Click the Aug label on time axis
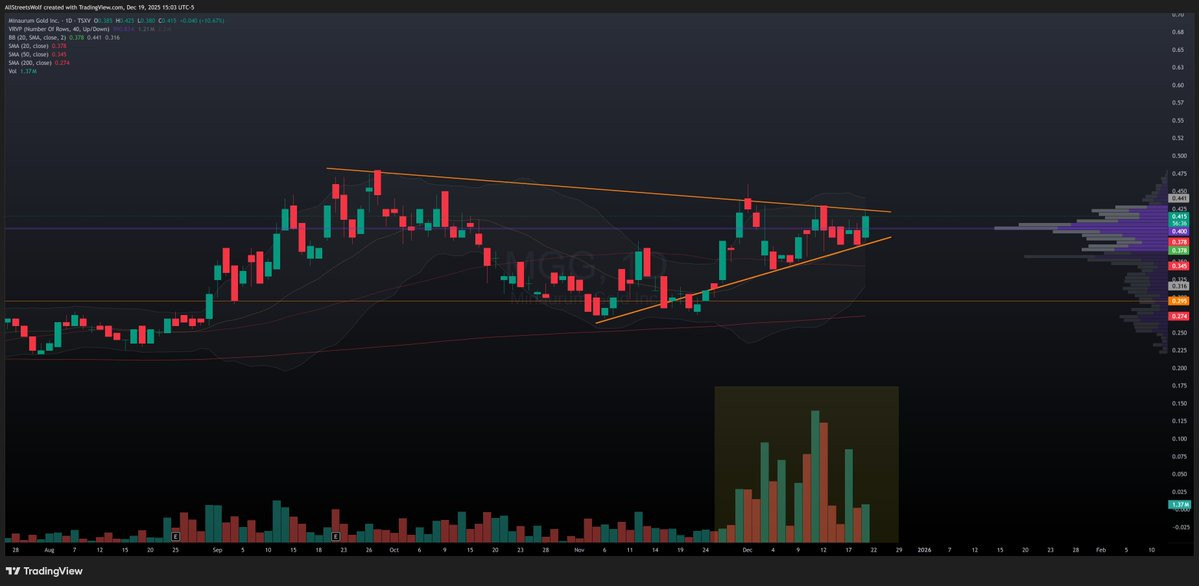 pyautogui.click(x=49, y=549)
